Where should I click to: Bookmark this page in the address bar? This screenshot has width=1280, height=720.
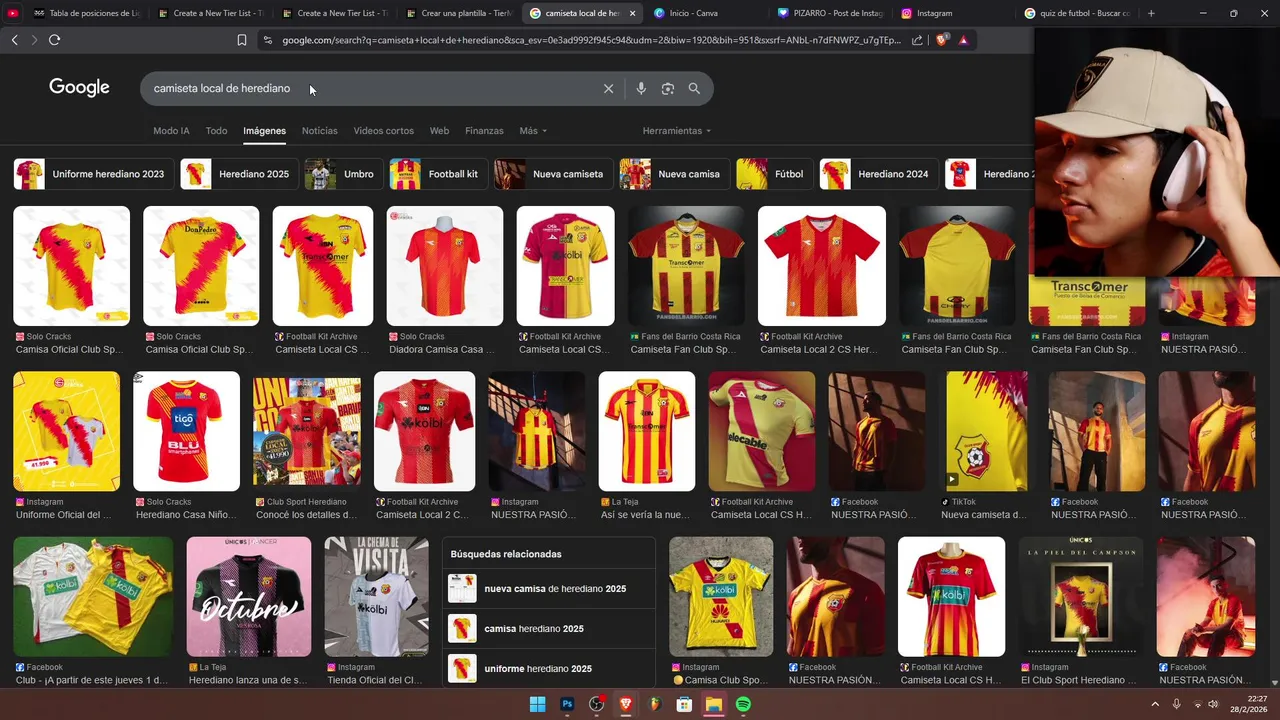pos(242,40)
